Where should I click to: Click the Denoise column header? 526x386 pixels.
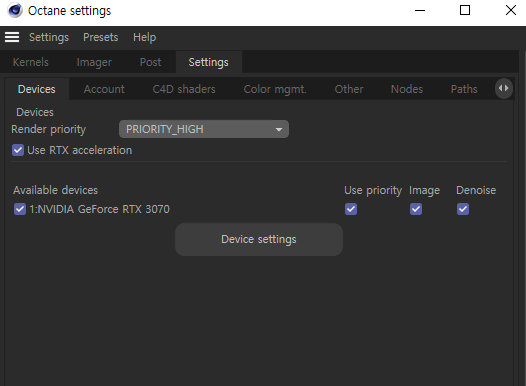(476, 190)
